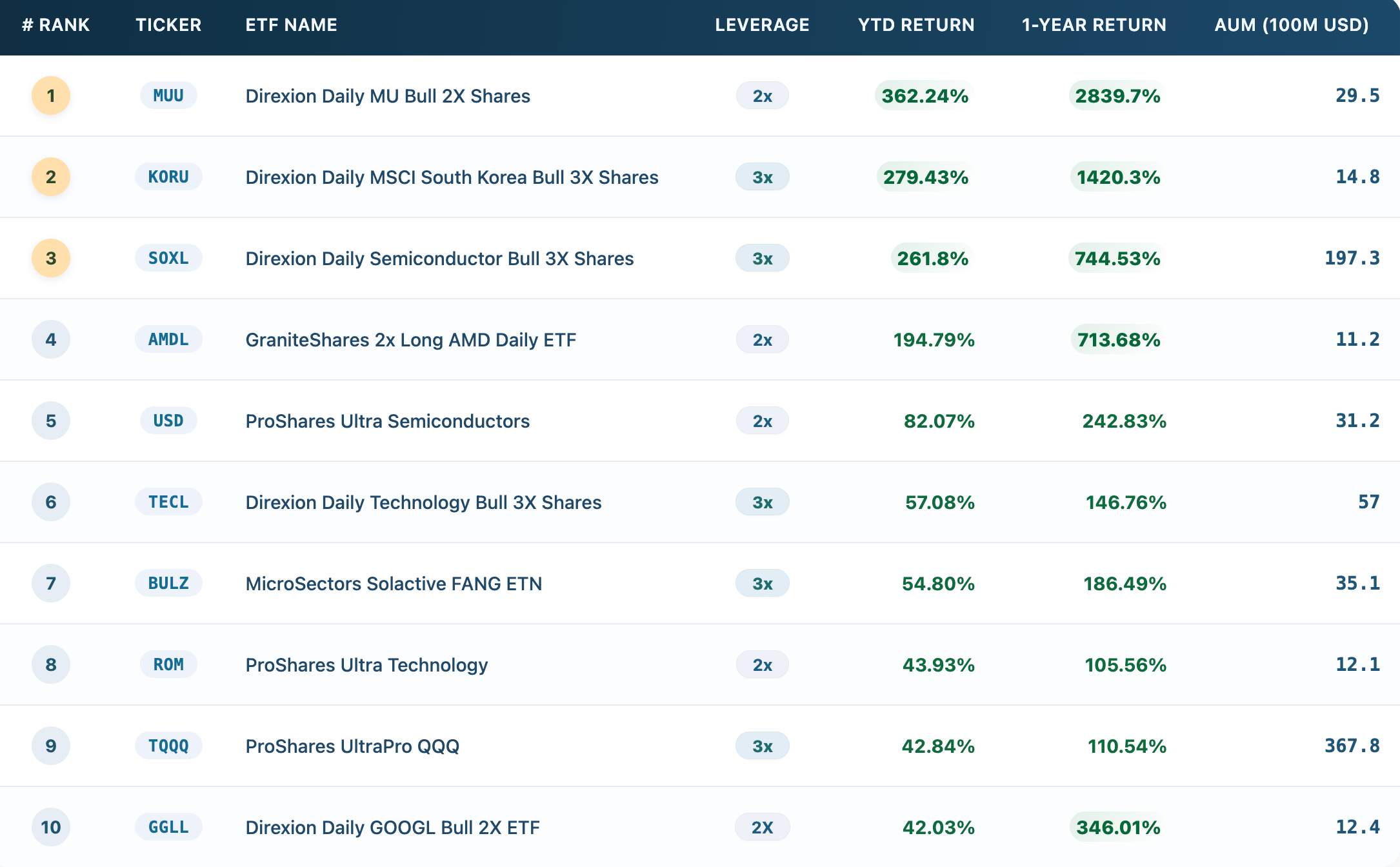This screenshot has height=867, width=1400.
Task: Click the 3x leverage pill for KORU
Action: (762, 177)
